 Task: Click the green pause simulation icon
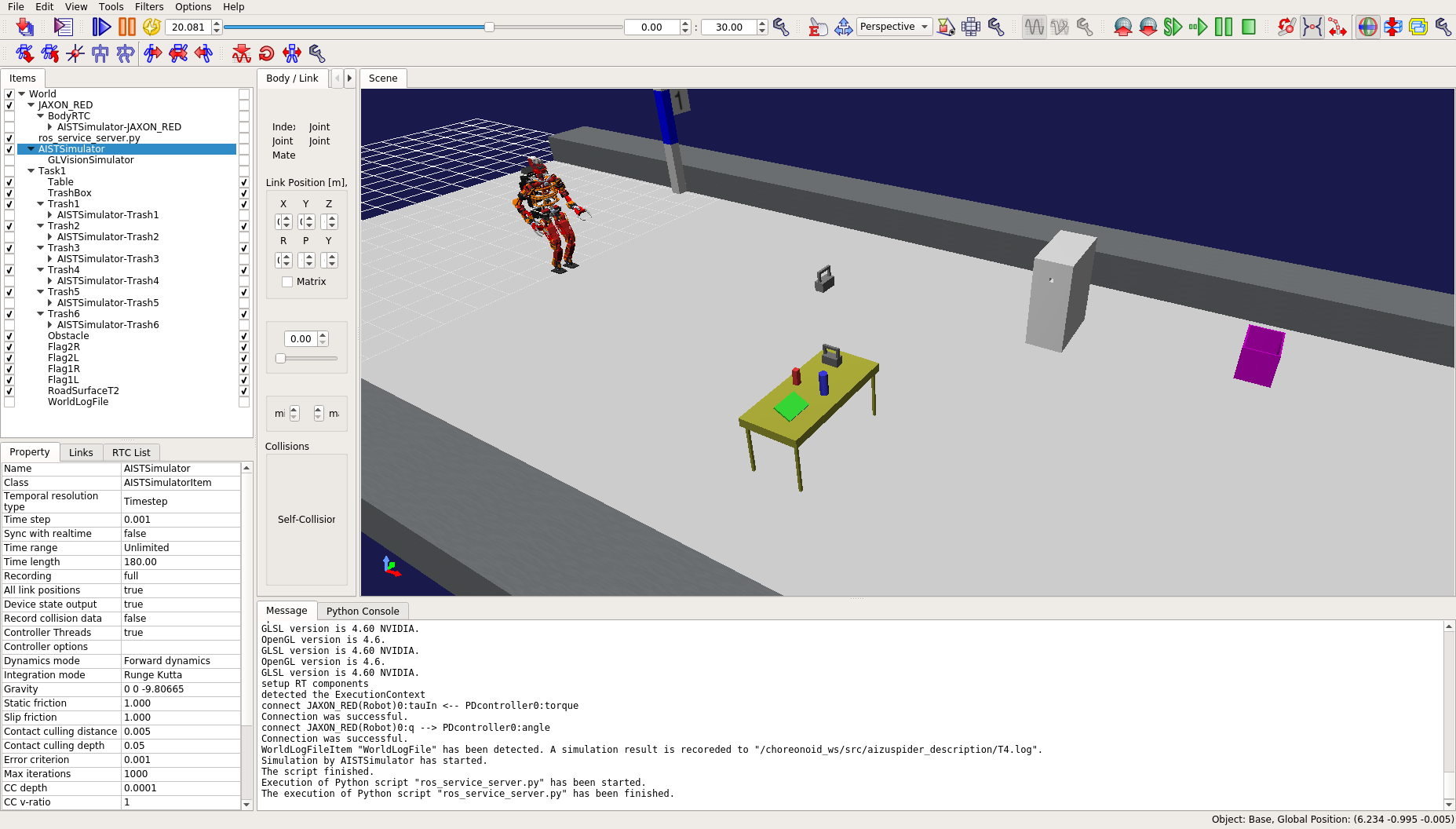[1223, 27]
